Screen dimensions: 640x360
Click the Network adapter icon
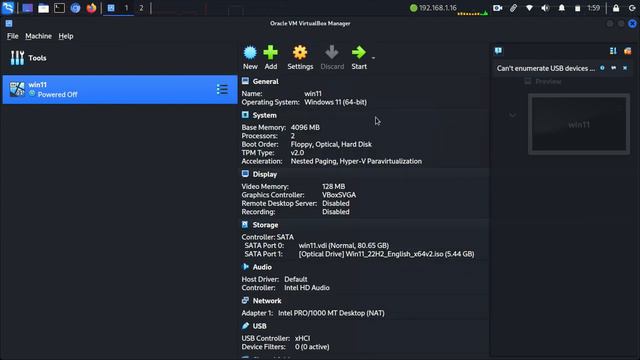(245, 300)
